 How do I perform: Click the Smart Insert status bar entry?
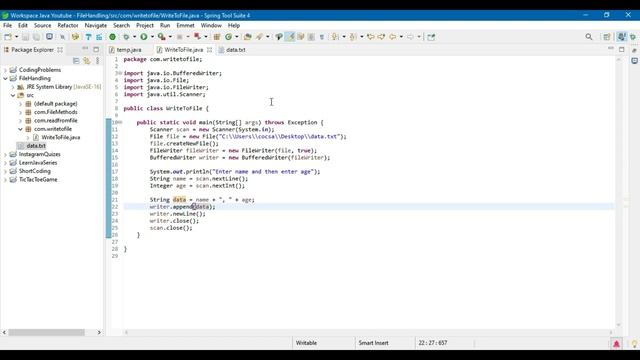tap(373, 343)
